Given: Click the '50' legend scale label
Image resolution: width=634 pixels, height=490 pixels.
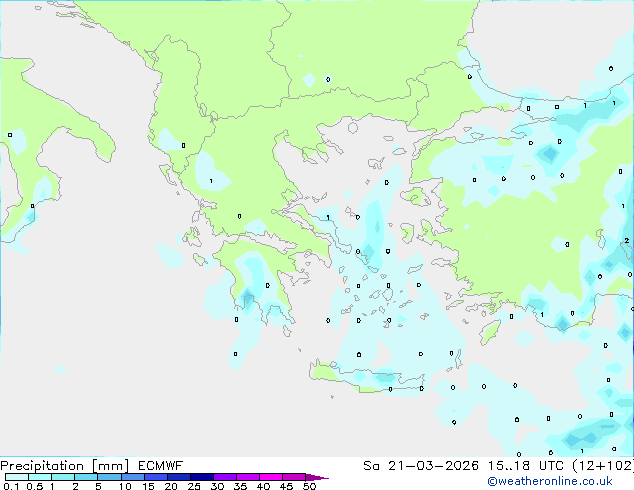Looking at the screenshot, I should 309,486.
